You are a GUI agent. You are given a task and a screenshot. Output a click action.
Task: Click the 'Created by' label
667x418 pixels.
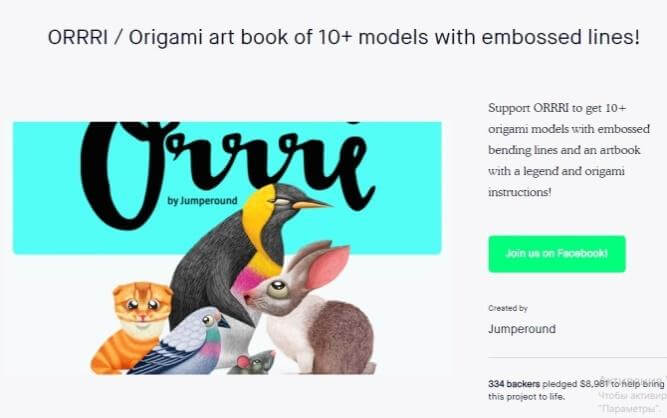point(508,308)
